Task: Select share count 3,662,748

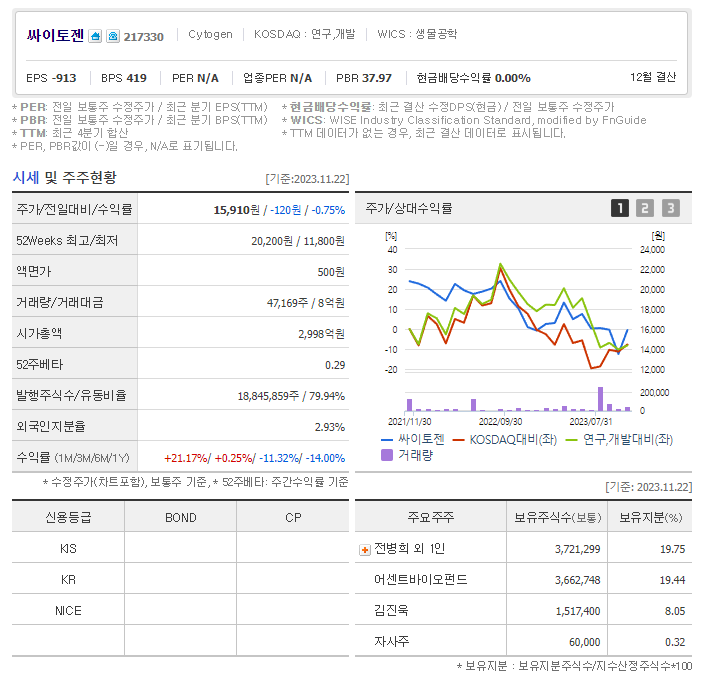Action: pyautogui.click(x=578, y=580)
